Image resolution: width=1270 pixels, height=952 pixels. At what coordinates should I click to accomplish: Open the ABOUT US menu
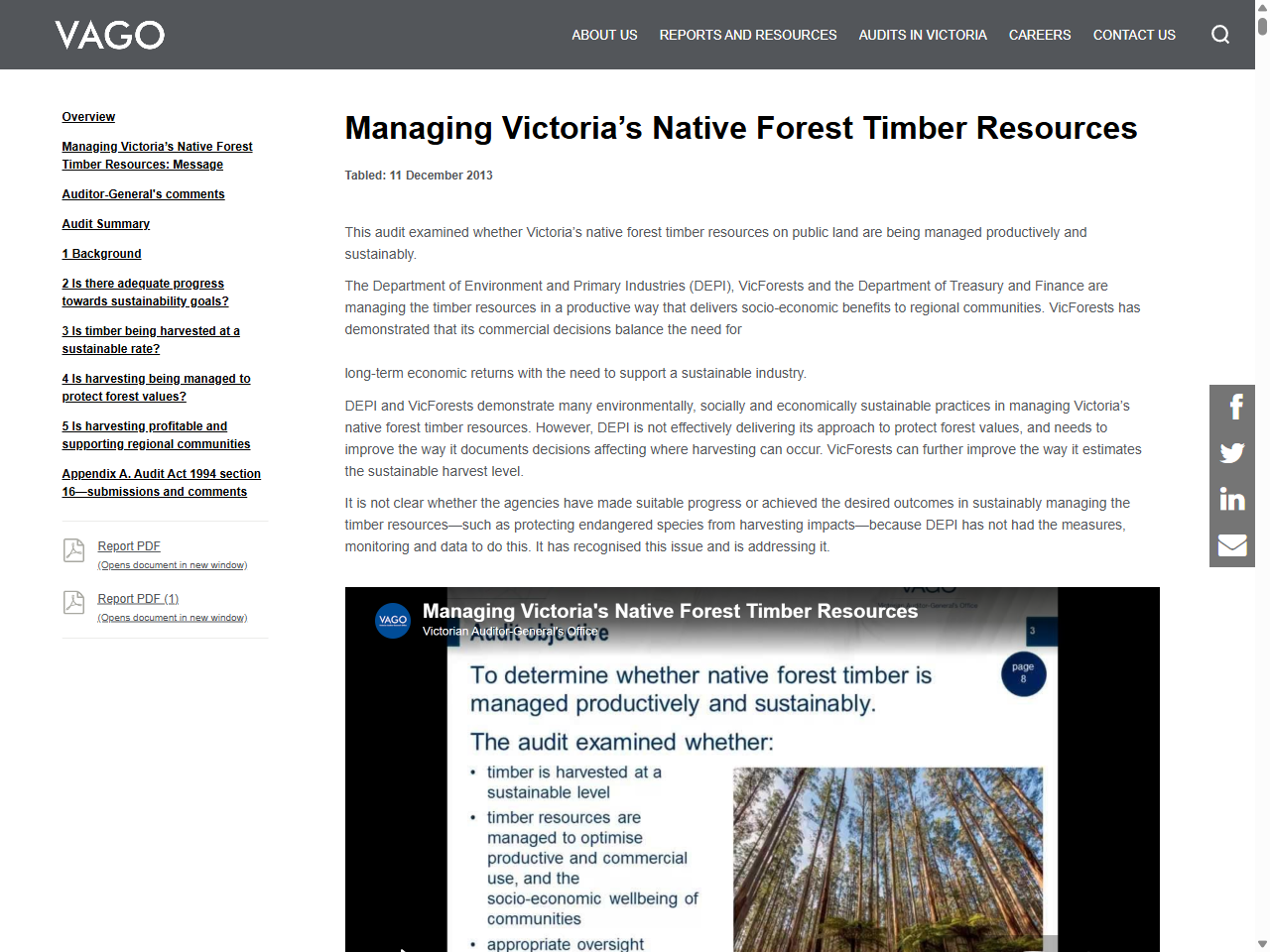[604, 35]
